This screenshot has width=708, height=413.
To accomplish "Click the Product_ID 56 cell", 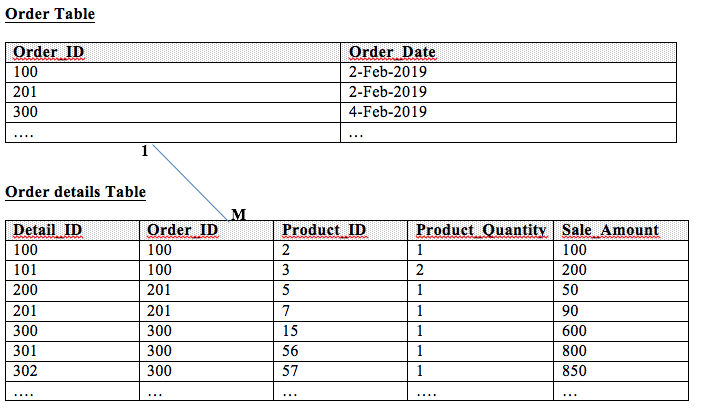I will (292, 350).
